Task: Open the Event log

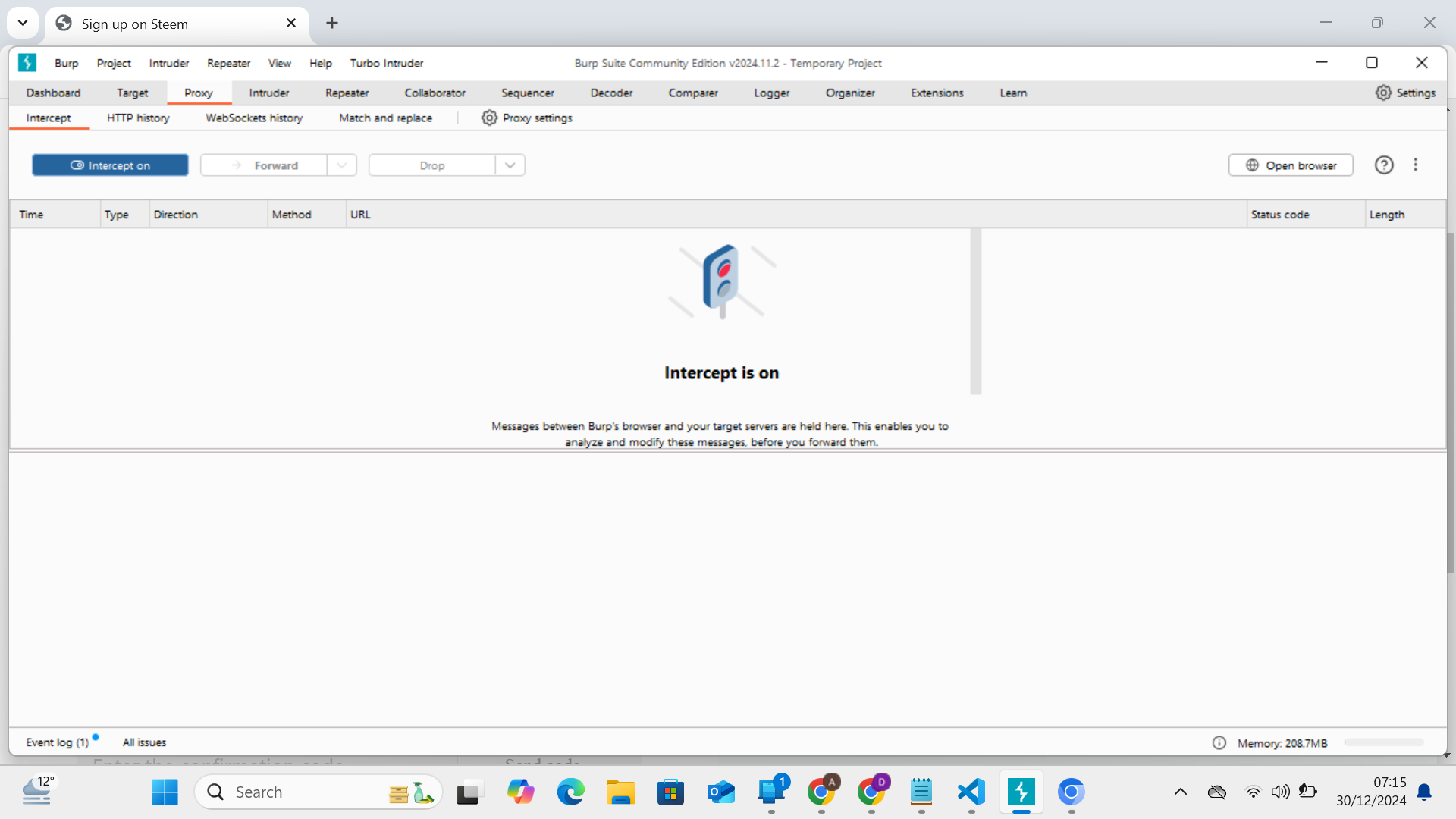Action: 56,742
